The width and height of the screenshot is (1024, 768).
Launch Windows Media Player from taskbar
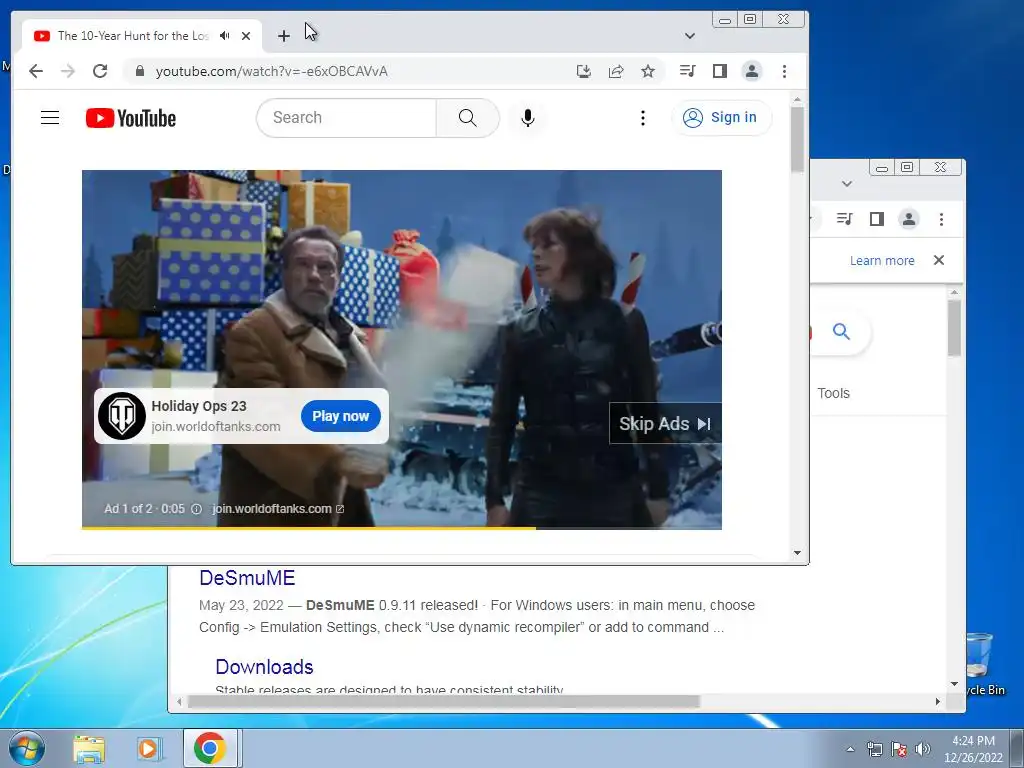(150, 749)
